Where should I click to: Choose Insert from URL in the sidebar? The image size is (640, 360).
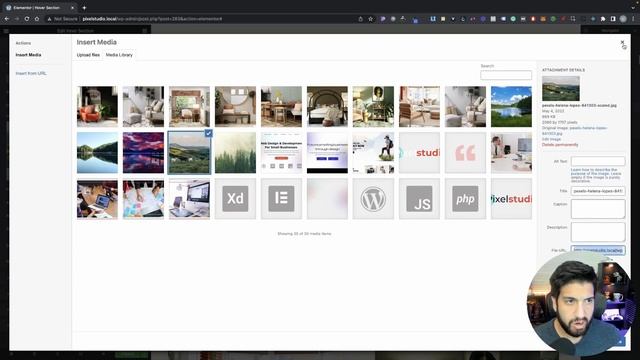pos(31,73)
